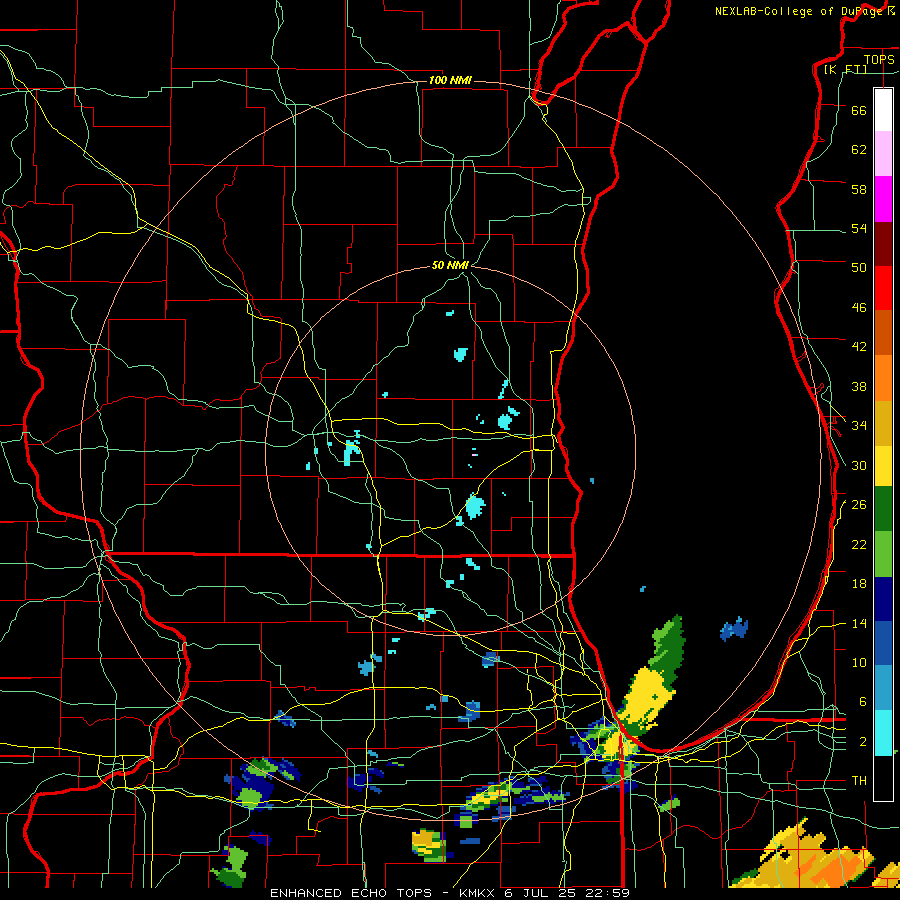Click the [K FT] units label
The image size is (900, 900).
845,69
